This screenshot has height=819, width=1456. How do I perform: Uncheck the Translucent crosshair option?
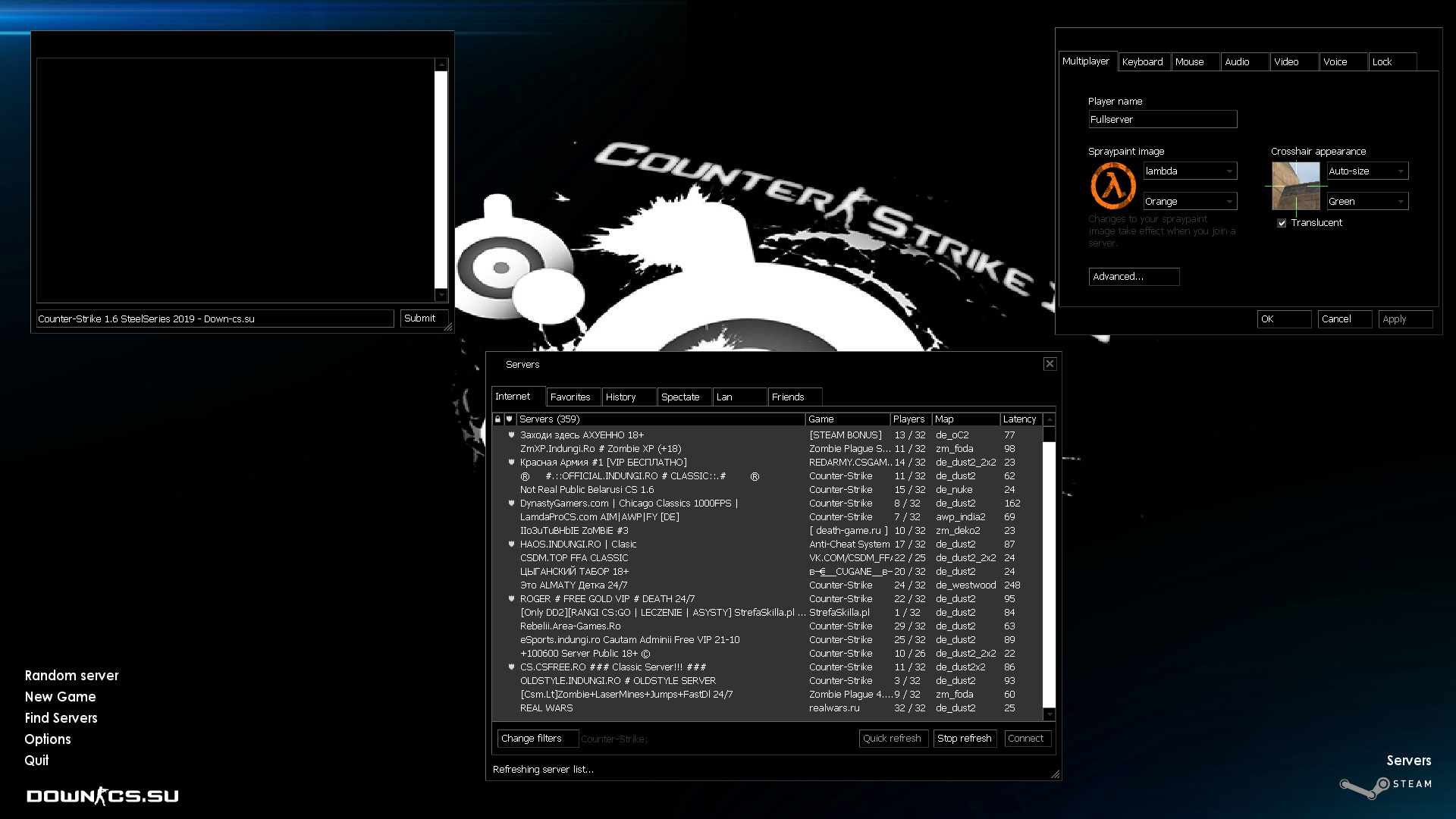(1282, 222)
